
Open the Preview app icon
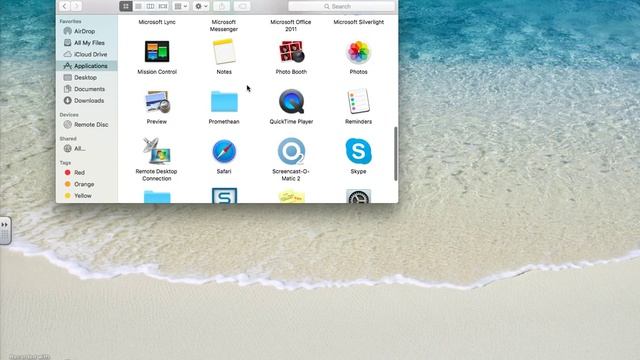tap(157, 102)
